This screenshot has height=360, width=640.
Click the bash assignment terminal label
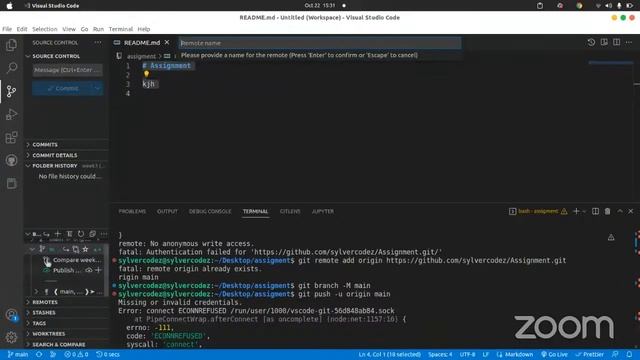point(538,211)
